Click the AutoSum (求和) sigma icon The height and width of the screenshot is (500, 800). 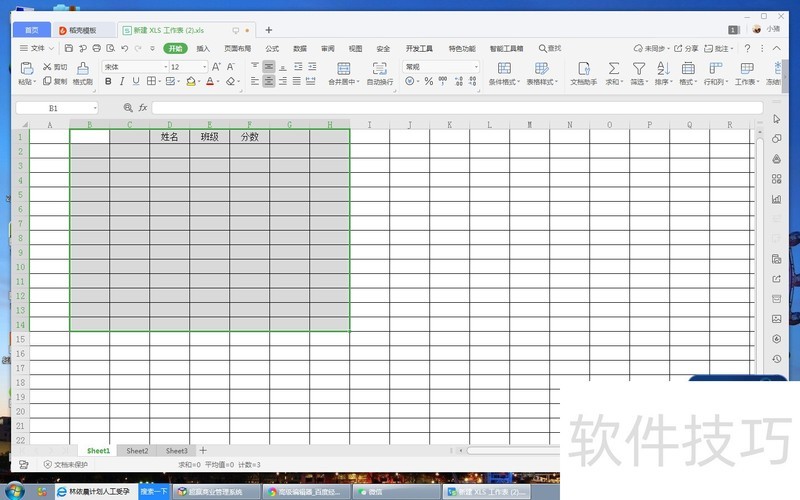pos(613,68)
